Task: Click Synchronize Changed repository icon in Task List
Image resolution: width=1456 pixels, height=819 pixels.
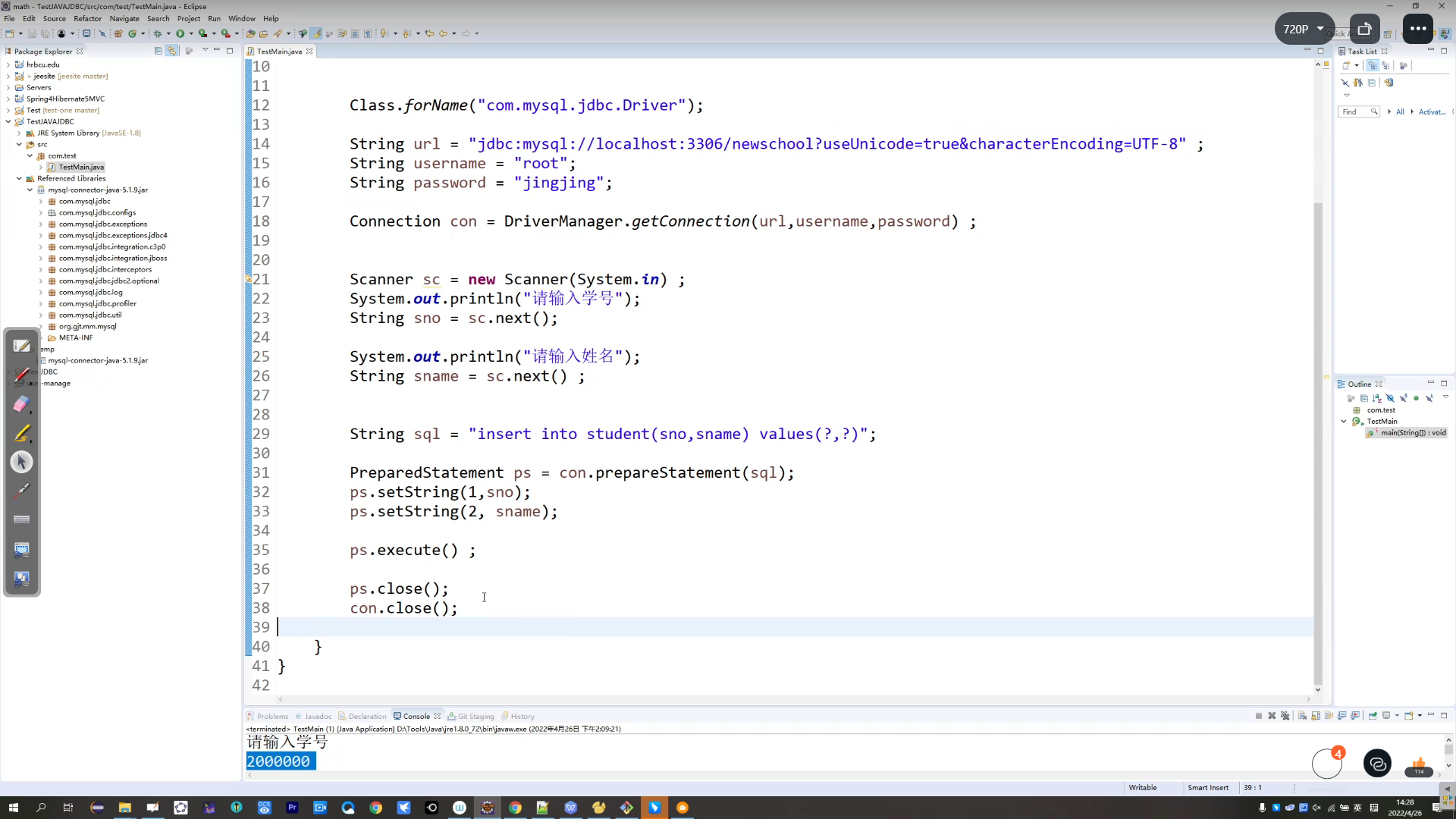Action: coord(1389,83)
